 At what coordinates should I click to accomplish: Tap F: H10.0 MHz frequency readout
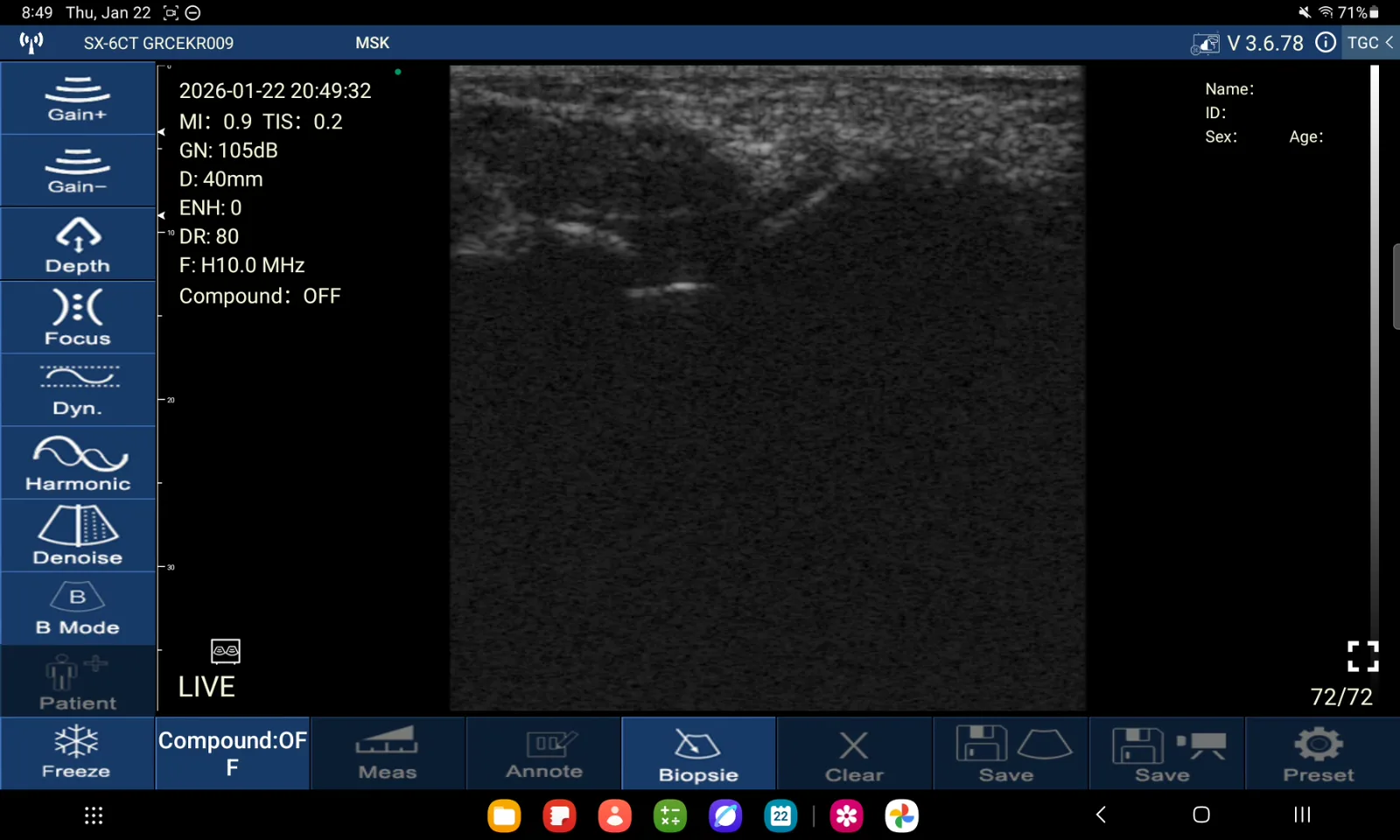tap(241, 265)
